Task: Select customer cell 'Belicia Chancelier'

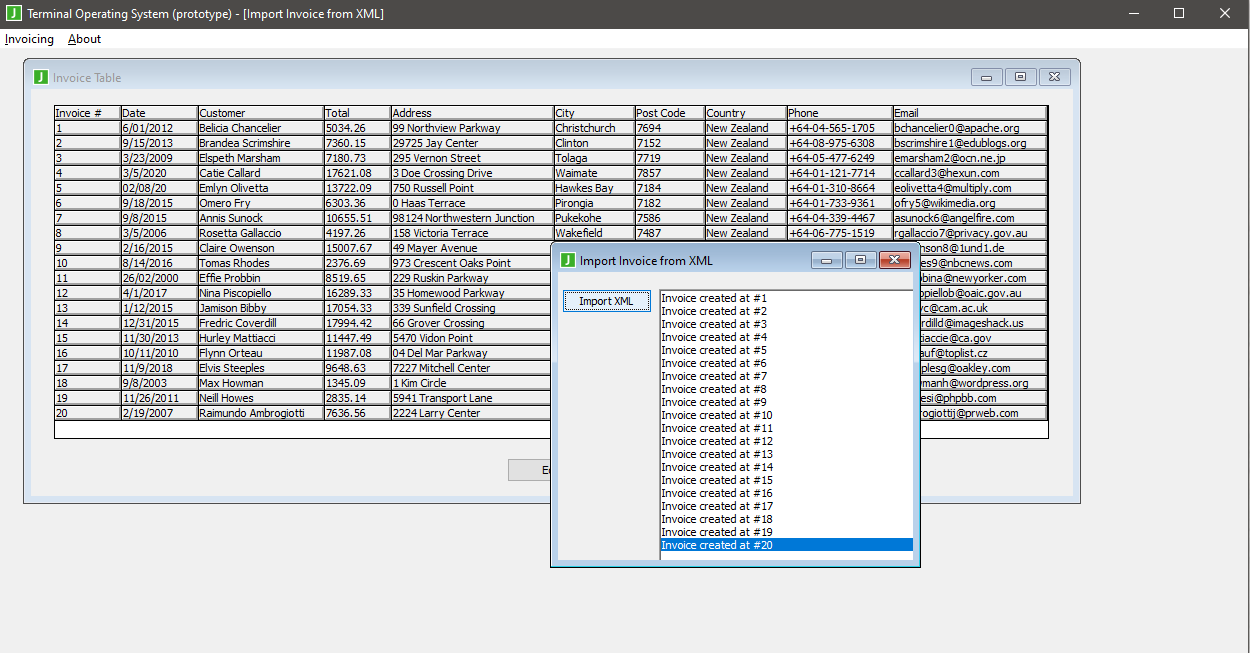Action: click(260, 128)
